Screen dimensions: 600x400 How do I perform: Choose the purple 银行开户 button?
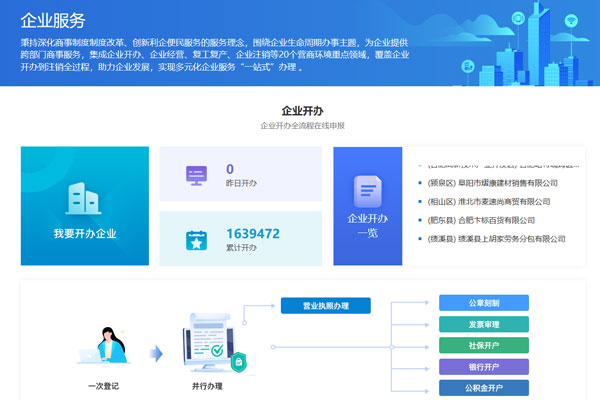(x=483, y=366)
